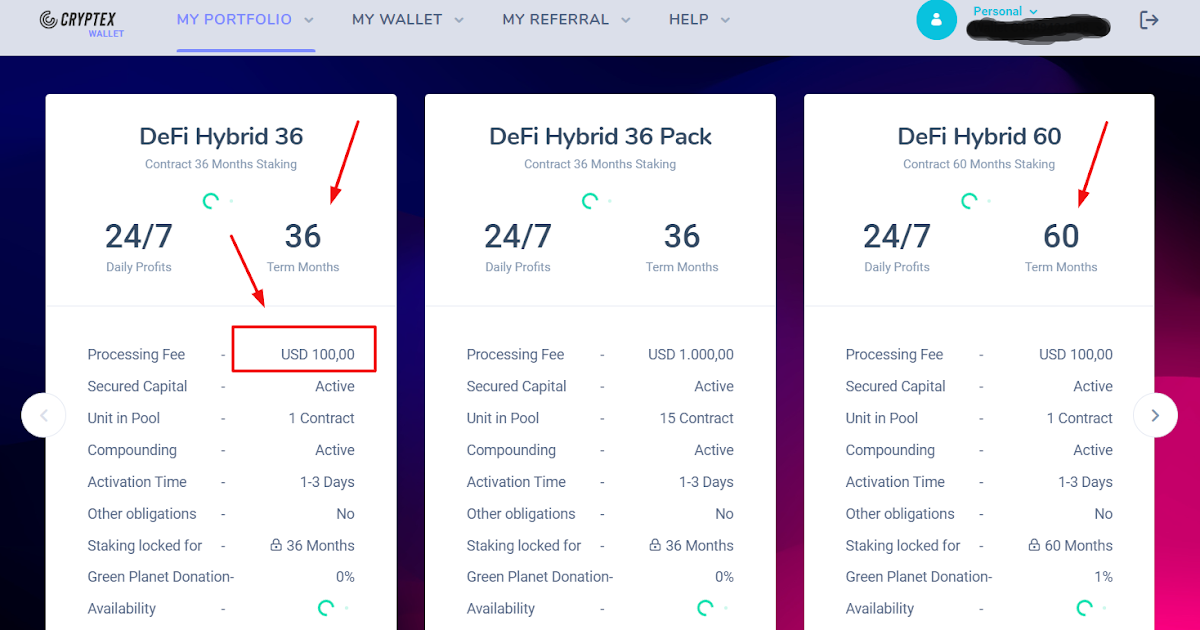This screenshot has width=1200, height=630.
Task: Click the Cryptex Wallet logo
Action: point(80,22)
